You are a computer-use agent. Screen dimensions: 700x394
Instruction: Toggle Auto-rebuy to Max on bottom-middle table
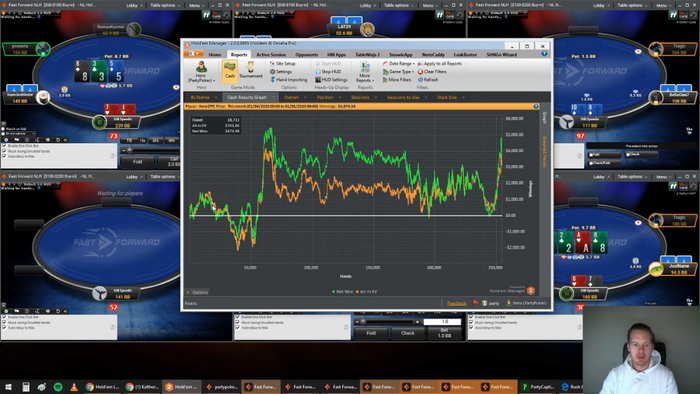click(238, 328)
